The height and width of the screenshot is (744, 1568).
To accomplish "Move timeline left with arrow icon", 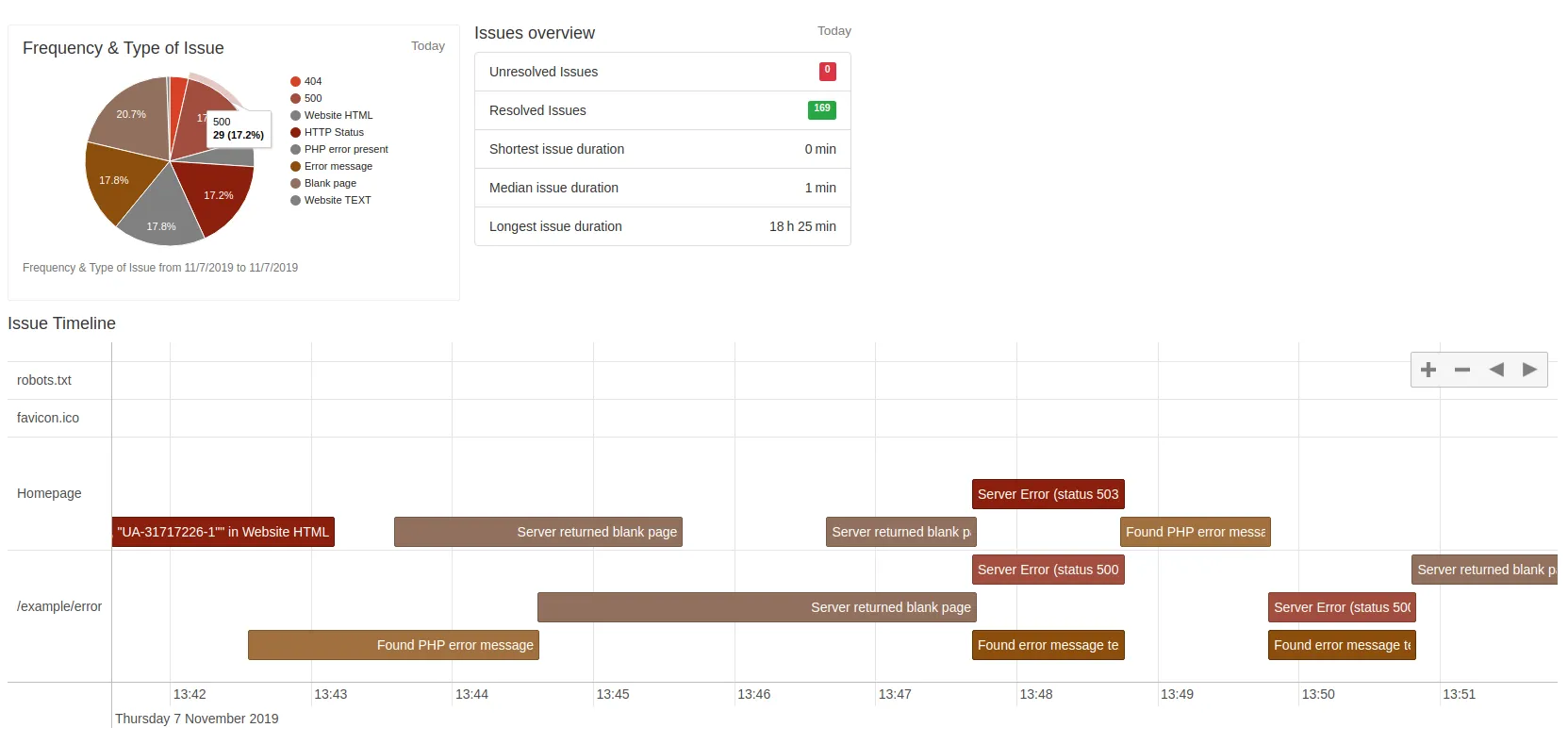I will (1496, 370).
